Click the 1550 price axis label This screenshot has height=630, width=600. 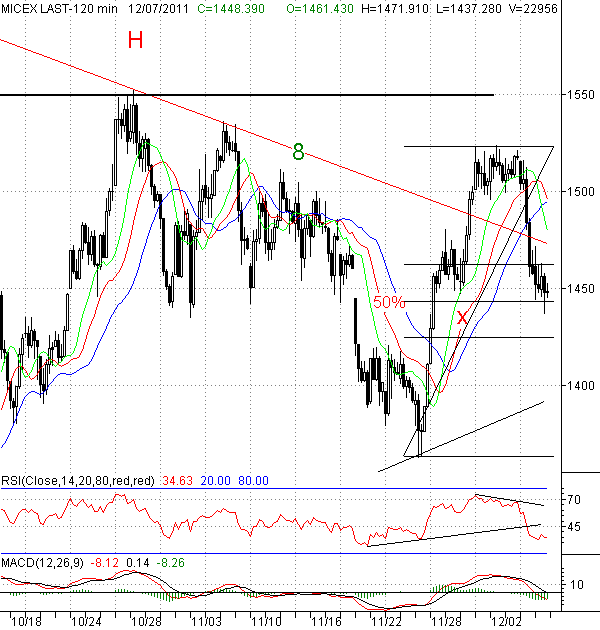point(580,95)
